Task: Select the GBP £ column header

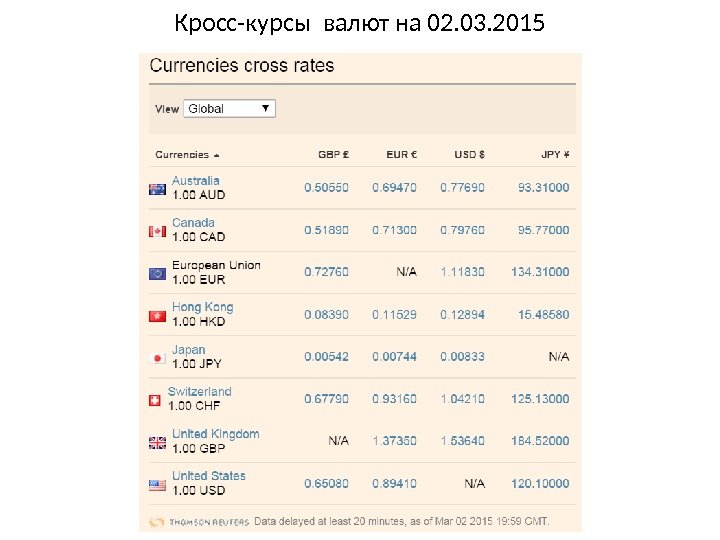Action: 333,155
